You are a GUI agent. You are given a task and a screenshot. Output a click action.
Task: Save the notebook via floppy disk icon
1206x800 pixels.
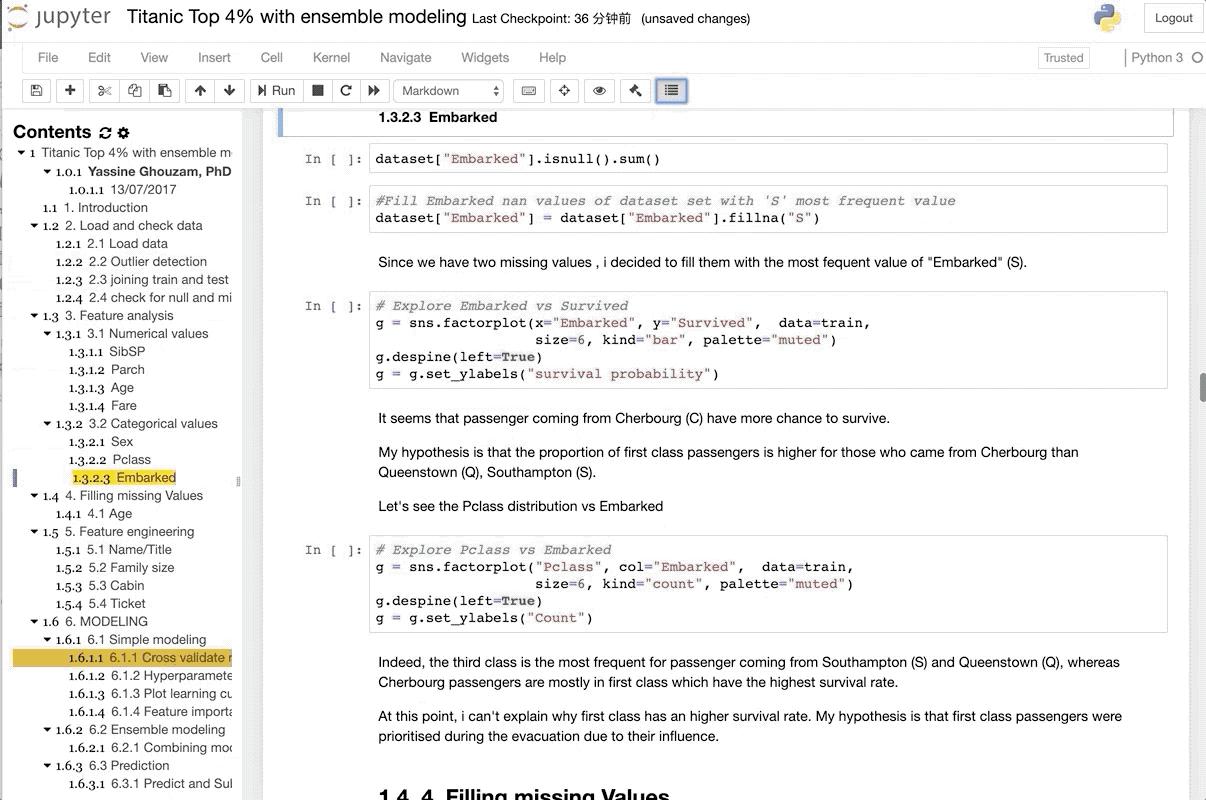click(x=35, y=90)
